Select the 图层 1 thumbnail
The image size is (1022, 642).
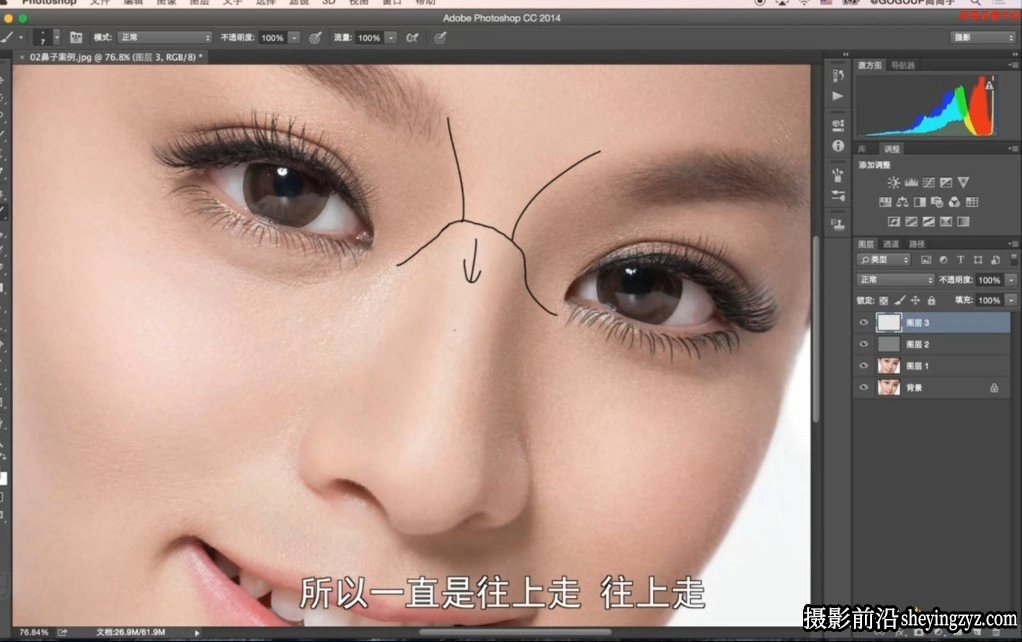888,366
